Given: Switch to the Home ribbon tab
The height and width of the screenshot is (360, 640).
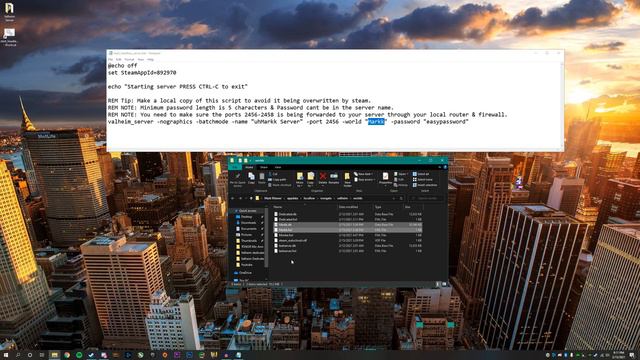Looking at the screenshot, I should click(x=249, y=167).
